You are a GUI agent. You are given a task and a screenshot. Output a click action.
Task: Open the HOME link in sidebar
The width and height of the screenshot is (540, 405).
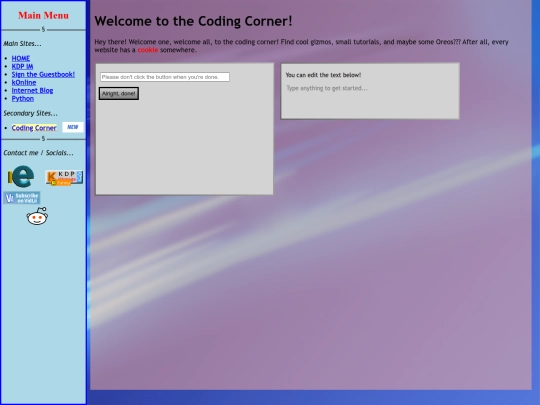click(x=21, y=58)
